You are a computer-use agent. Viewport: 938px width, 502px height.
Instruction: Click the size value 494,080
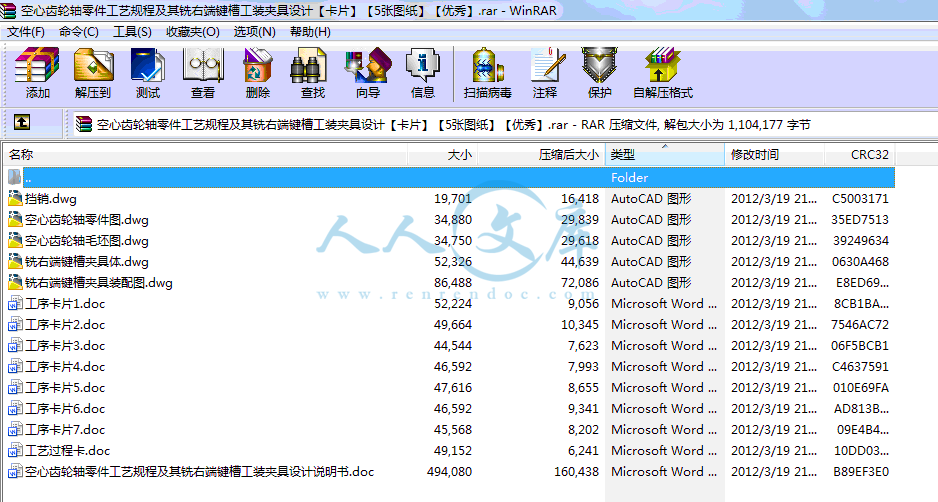point(449,471)
